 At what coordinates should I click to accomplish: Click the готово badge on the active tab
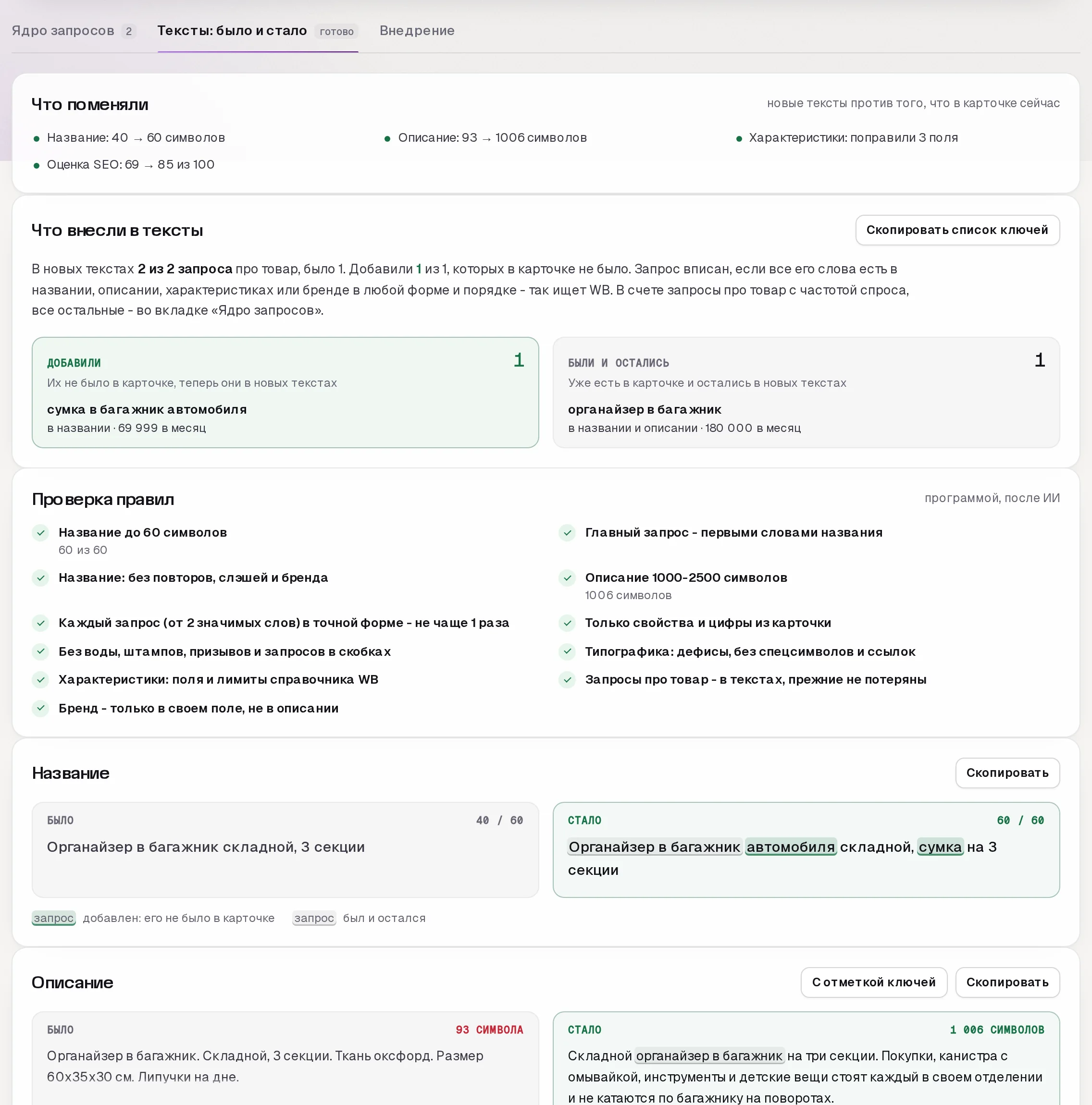(x=336, y=31)
